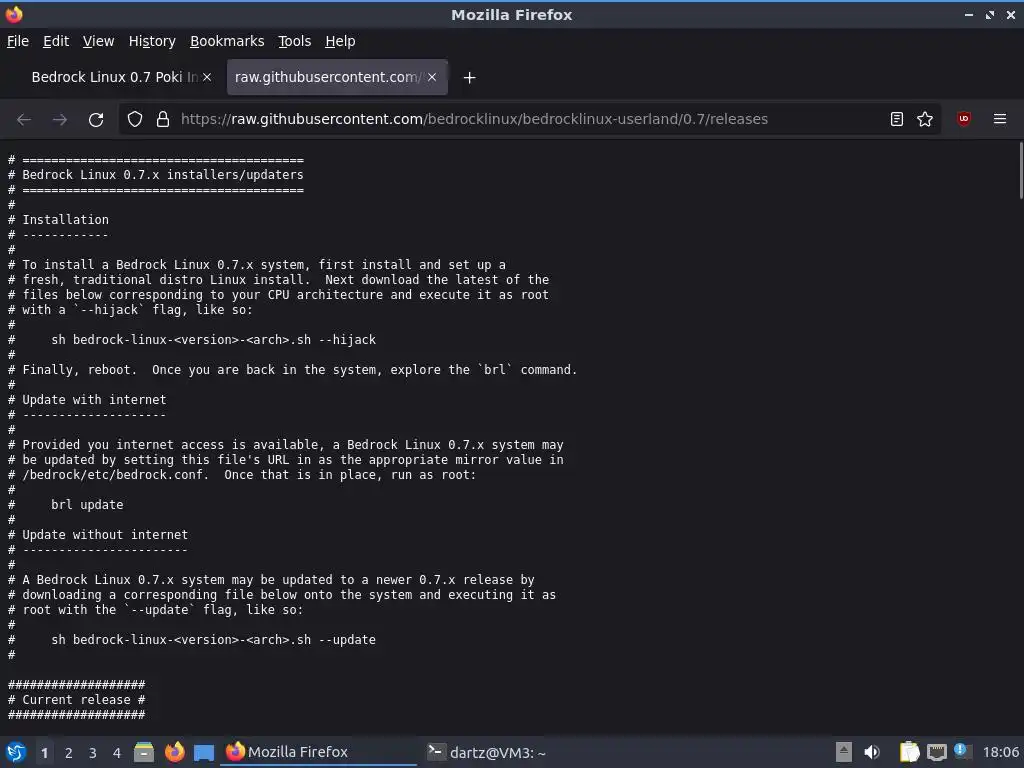The height and width of the screenshot is (768, 1024).
Task: Click 'Finally, reboot.' sentence line
Action: (x=293, y=370)
